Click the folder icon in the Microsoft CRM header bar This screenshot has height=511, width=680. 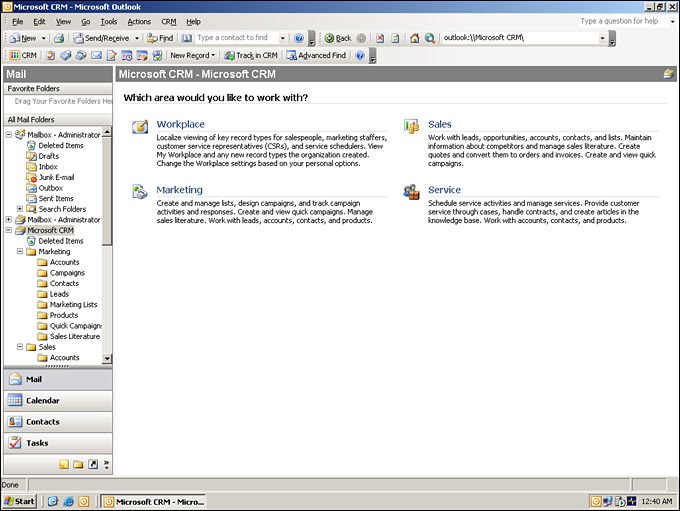668,74
